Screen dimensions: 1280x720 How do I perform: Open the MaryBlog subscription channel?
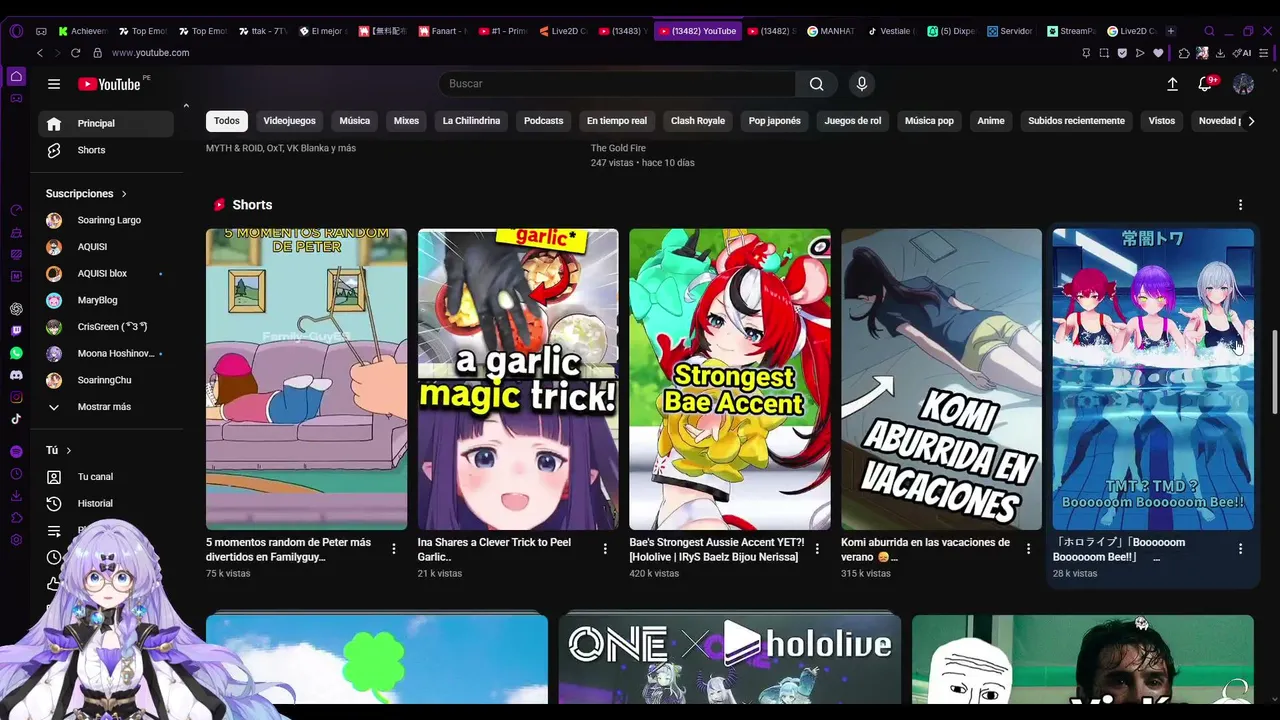[106, 300]
